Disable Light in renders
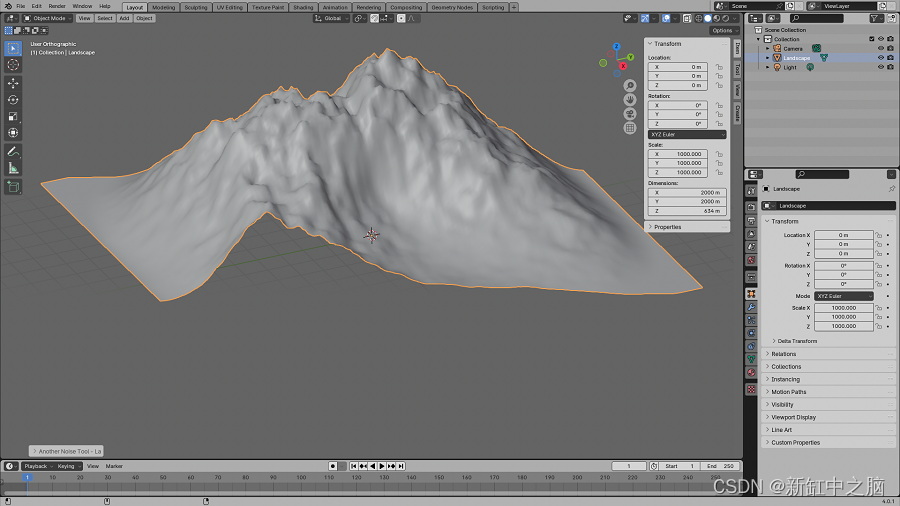Image resolution: width=900 pixels, height=506 pixels. [x=890, y=67]
